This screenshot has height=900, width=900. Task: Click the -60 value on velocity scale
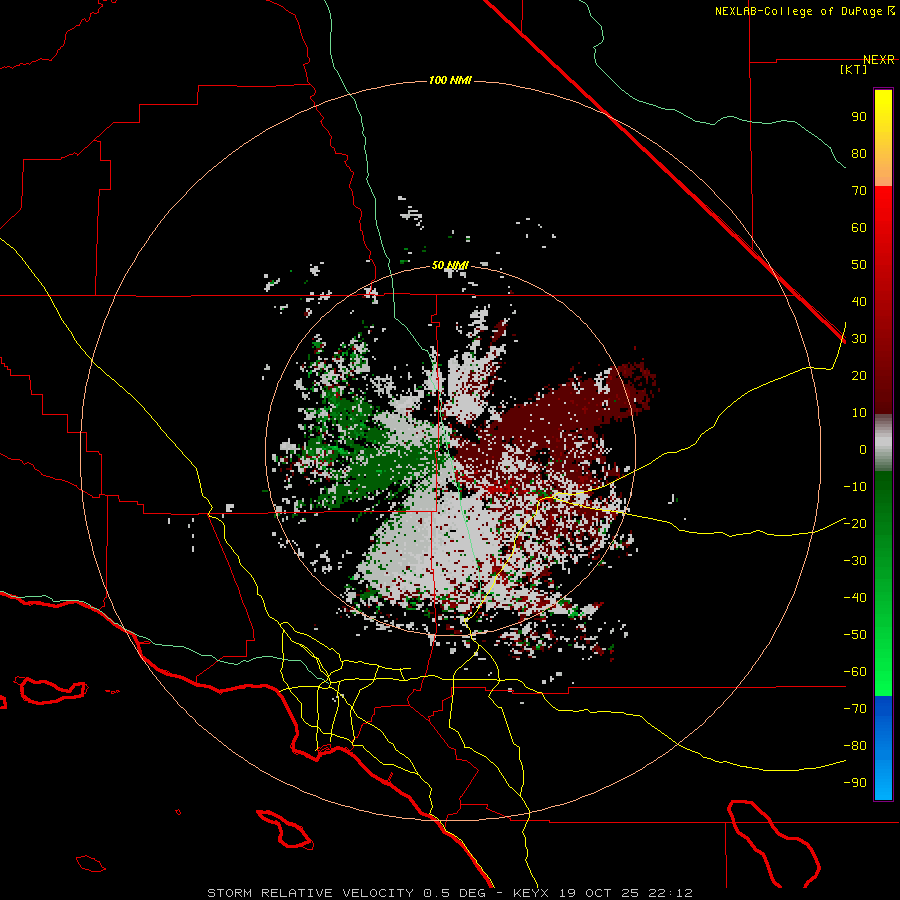click(855, 672)
